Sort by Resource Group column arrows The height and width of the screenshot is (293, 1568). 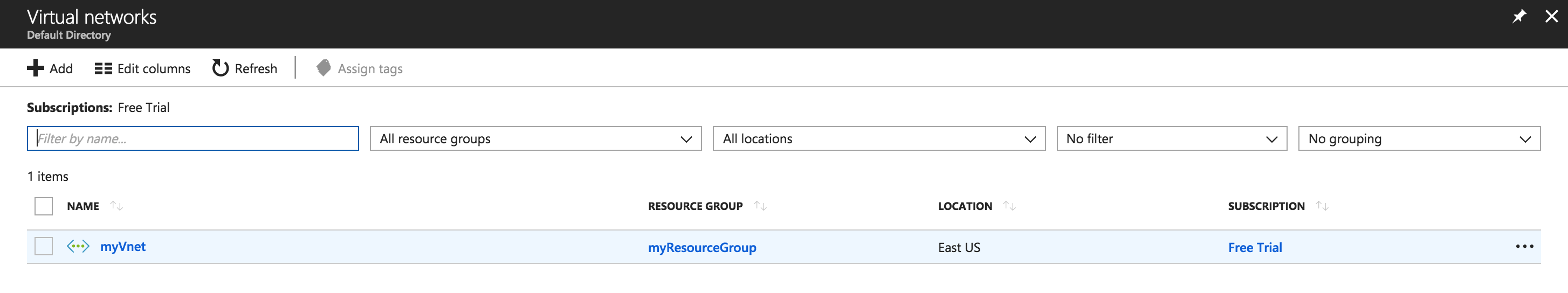[x=760, y=206]
